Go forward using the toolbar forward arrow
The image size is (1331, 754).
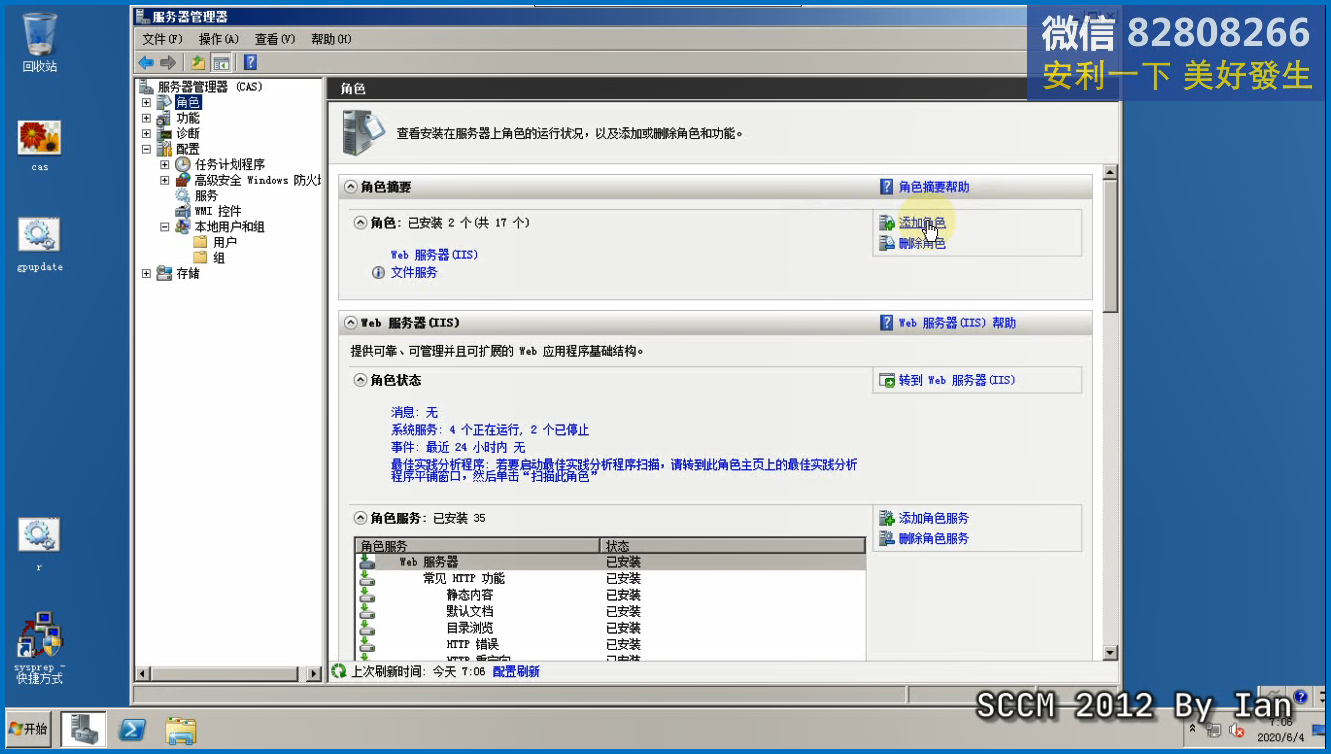(x=167, y=62)
